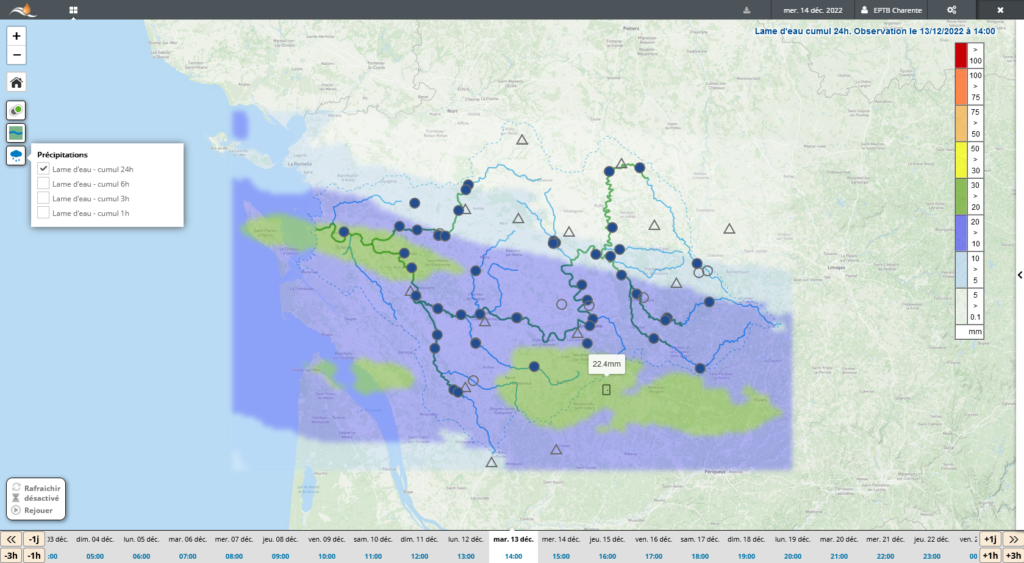Screen dimensions: 1024x563
Task: Click the precipitation cloud layer icon
Action: pos(16,155)
